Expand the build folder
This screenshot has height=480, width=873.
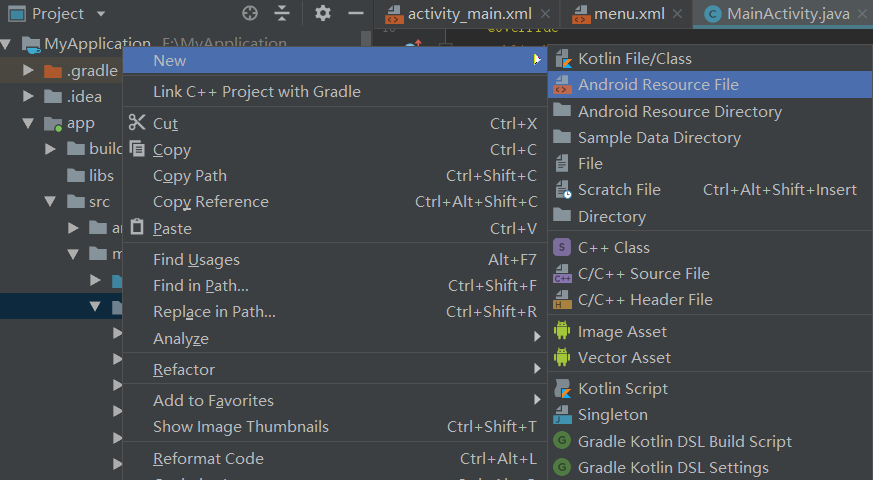coord(50,149)
